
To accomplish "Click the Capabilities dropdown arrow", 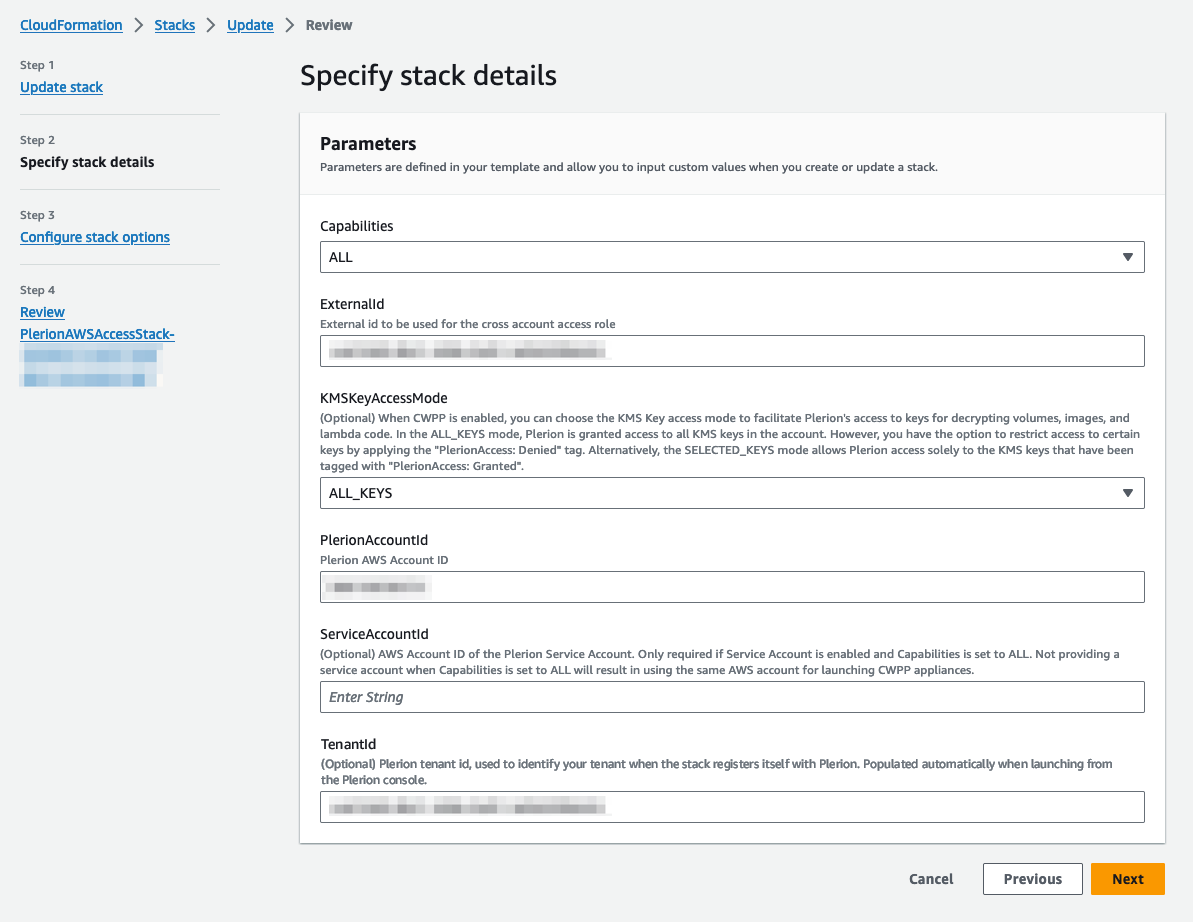I will (1128, 257).
